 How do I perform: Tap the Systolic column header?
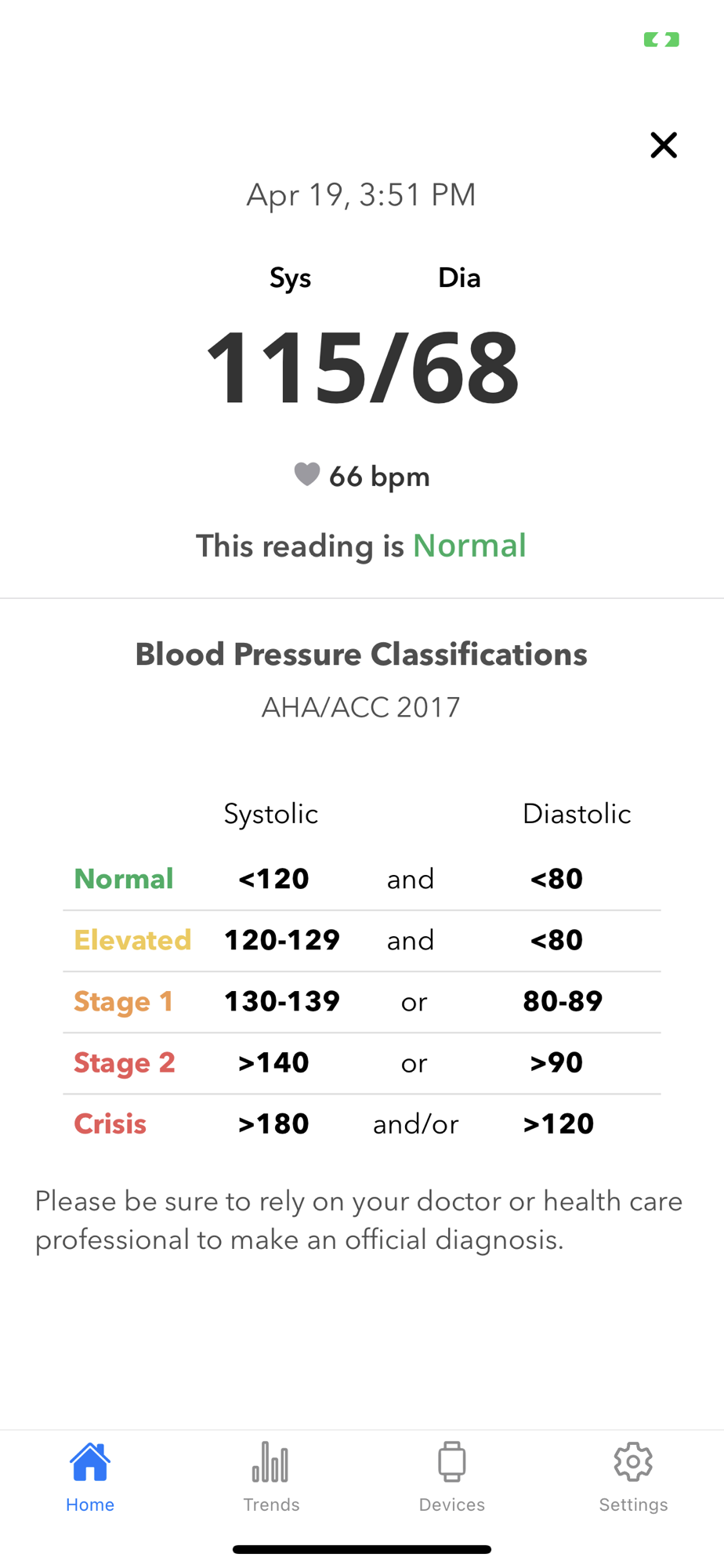coord(271,814)
